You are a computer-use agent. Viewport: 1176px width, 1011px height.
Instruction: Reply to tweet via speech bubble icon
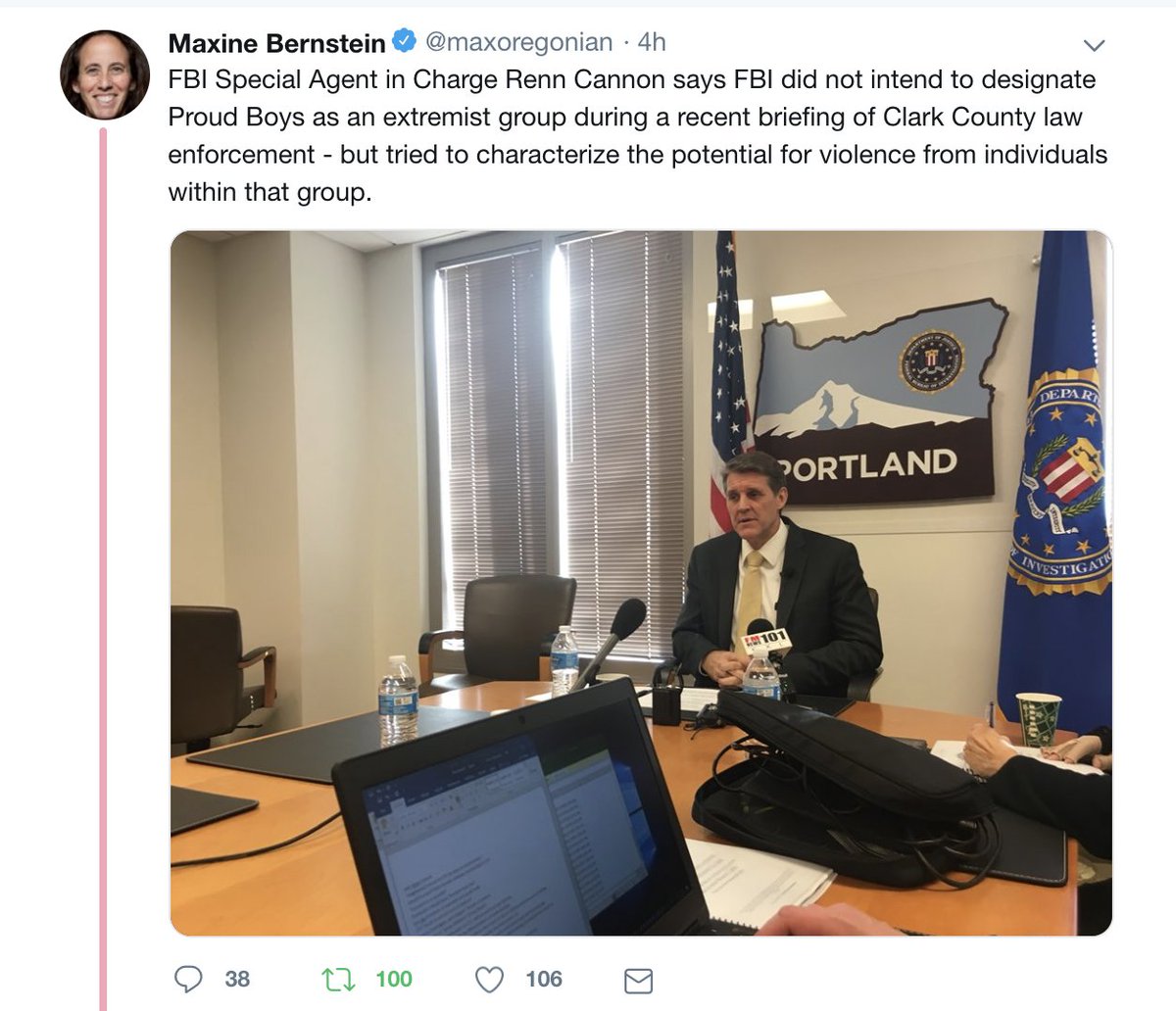click(187, 979)
